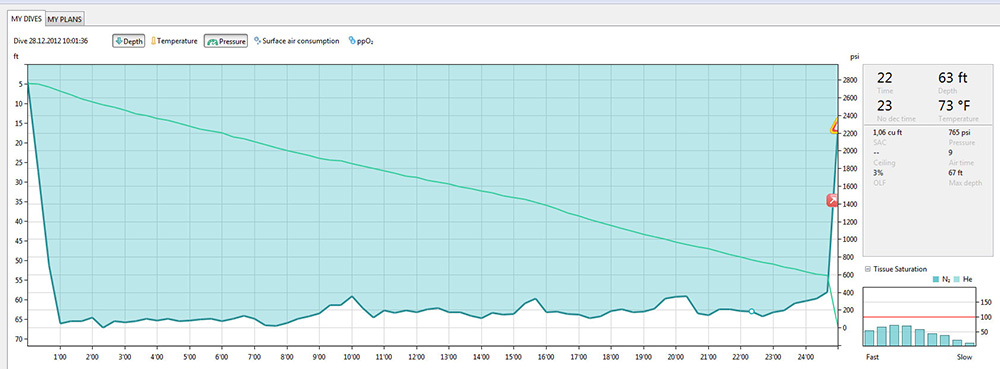Click the Fast label under saturation bars
This screenshot has height=369, width=1000.
[x=871, y=357]
